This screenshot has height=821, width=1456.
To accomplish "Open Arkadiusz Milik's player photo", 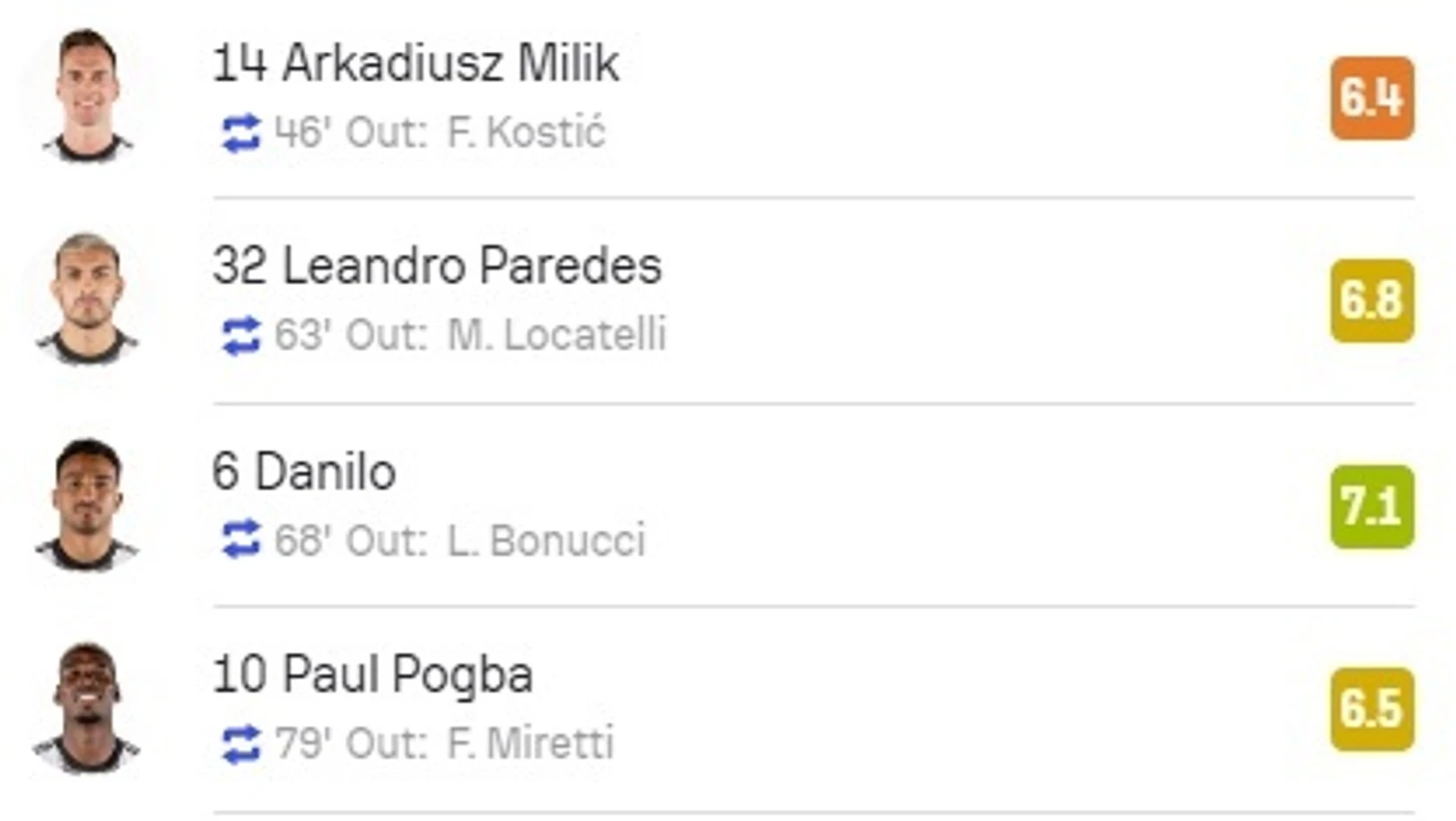I will [87, 96].
